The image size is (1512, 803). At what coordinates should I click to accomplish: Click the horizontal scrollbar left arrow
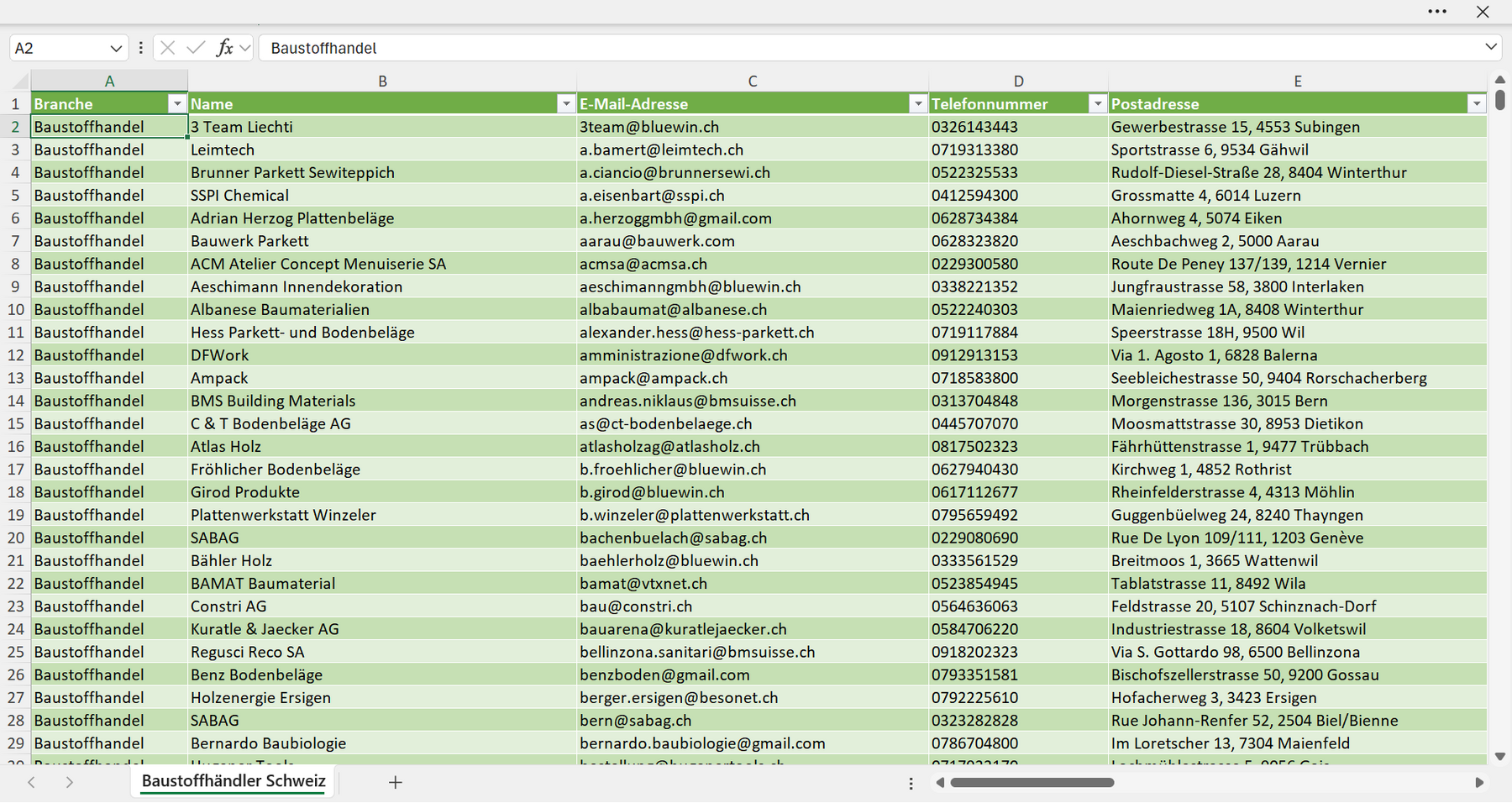pos(940,783)
